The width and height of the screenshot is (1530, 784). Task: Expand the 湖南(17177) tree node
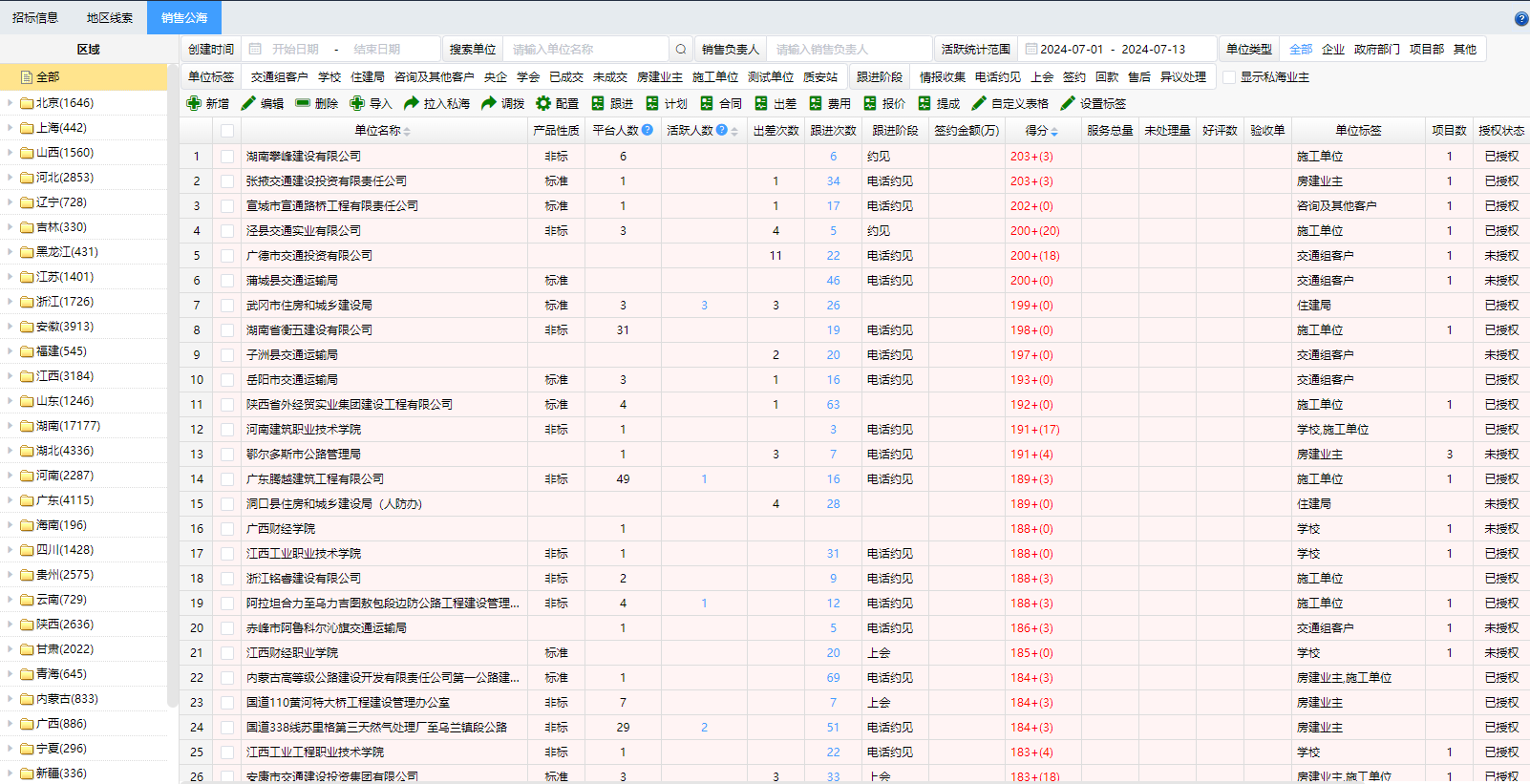pos(10,425)
